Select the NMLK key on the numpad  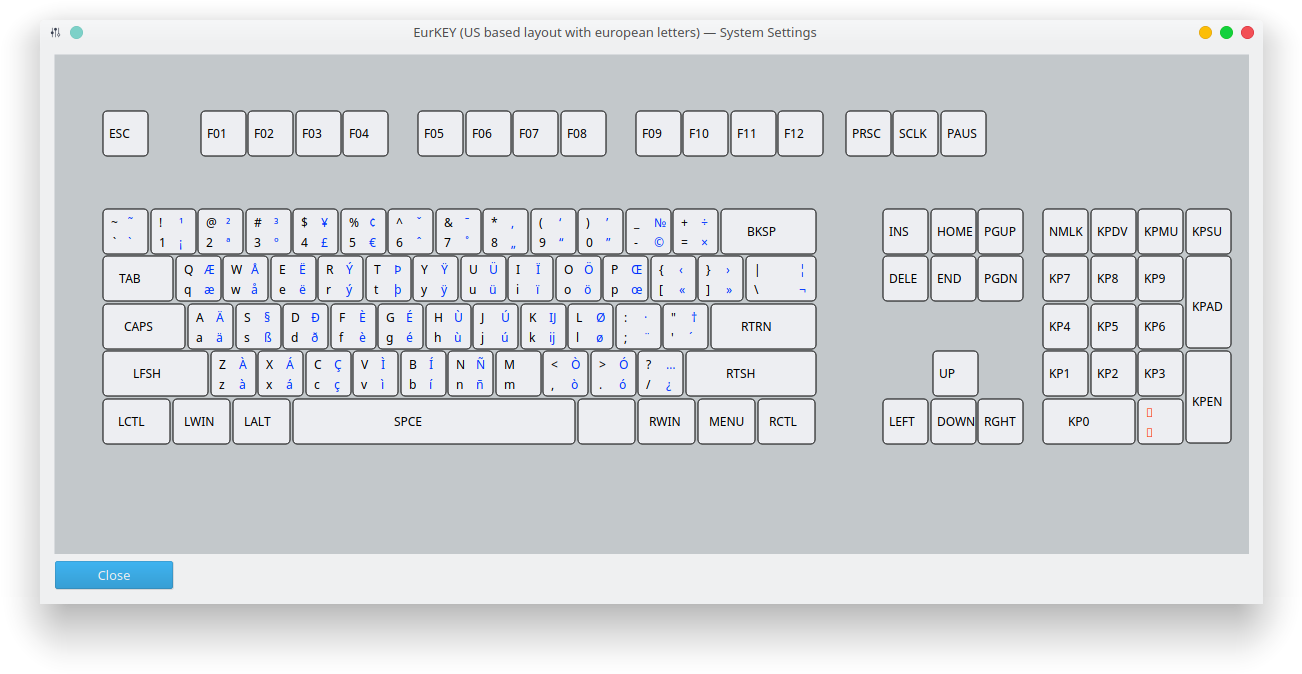point(1065,231)
